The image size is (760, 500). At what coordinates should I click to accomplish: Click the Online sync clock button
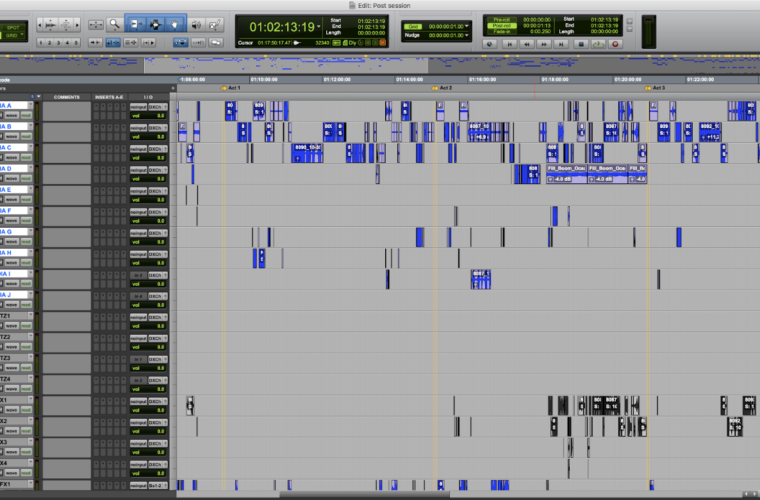pos(490,44)
